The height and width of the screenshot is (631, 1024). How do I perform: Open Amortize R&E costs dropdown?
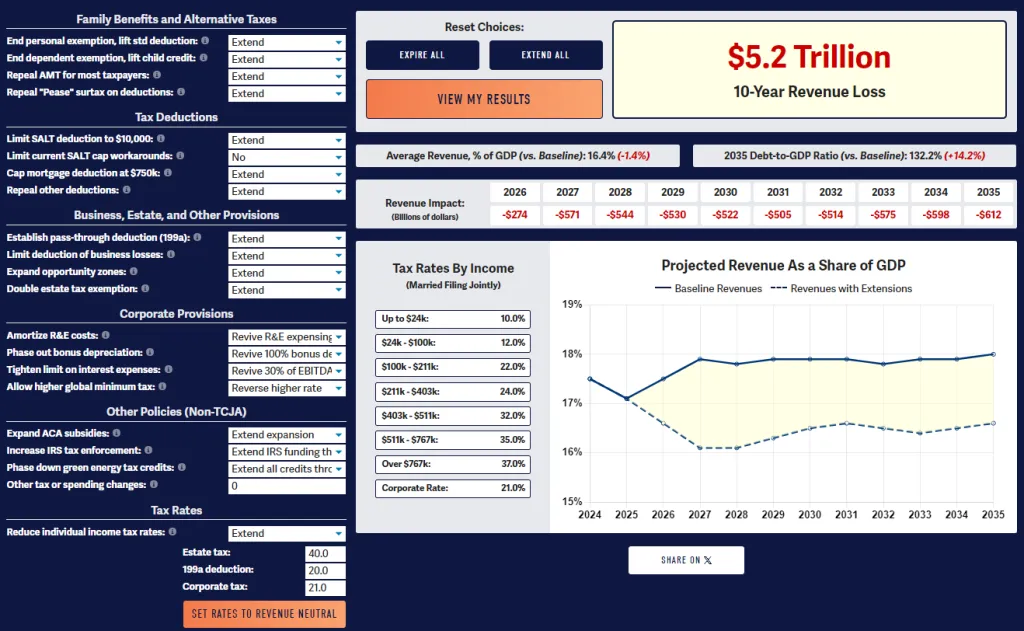pyautogui.click(x=287, y=336)
